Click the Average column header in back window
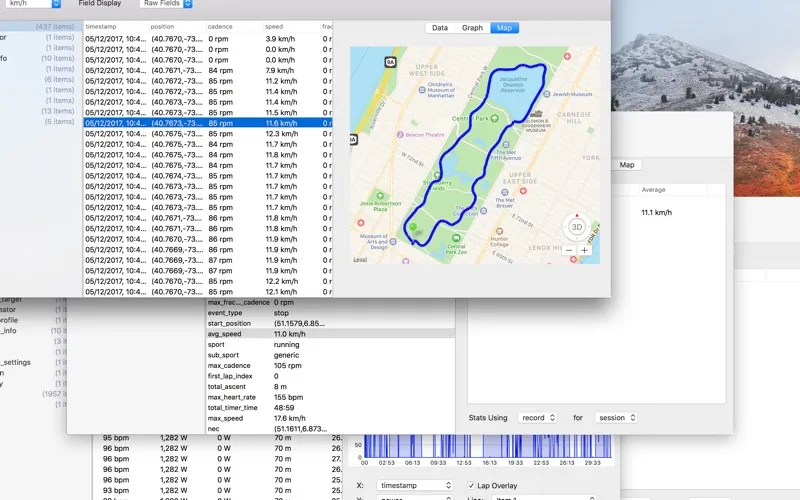 click(x=673, y=190)
